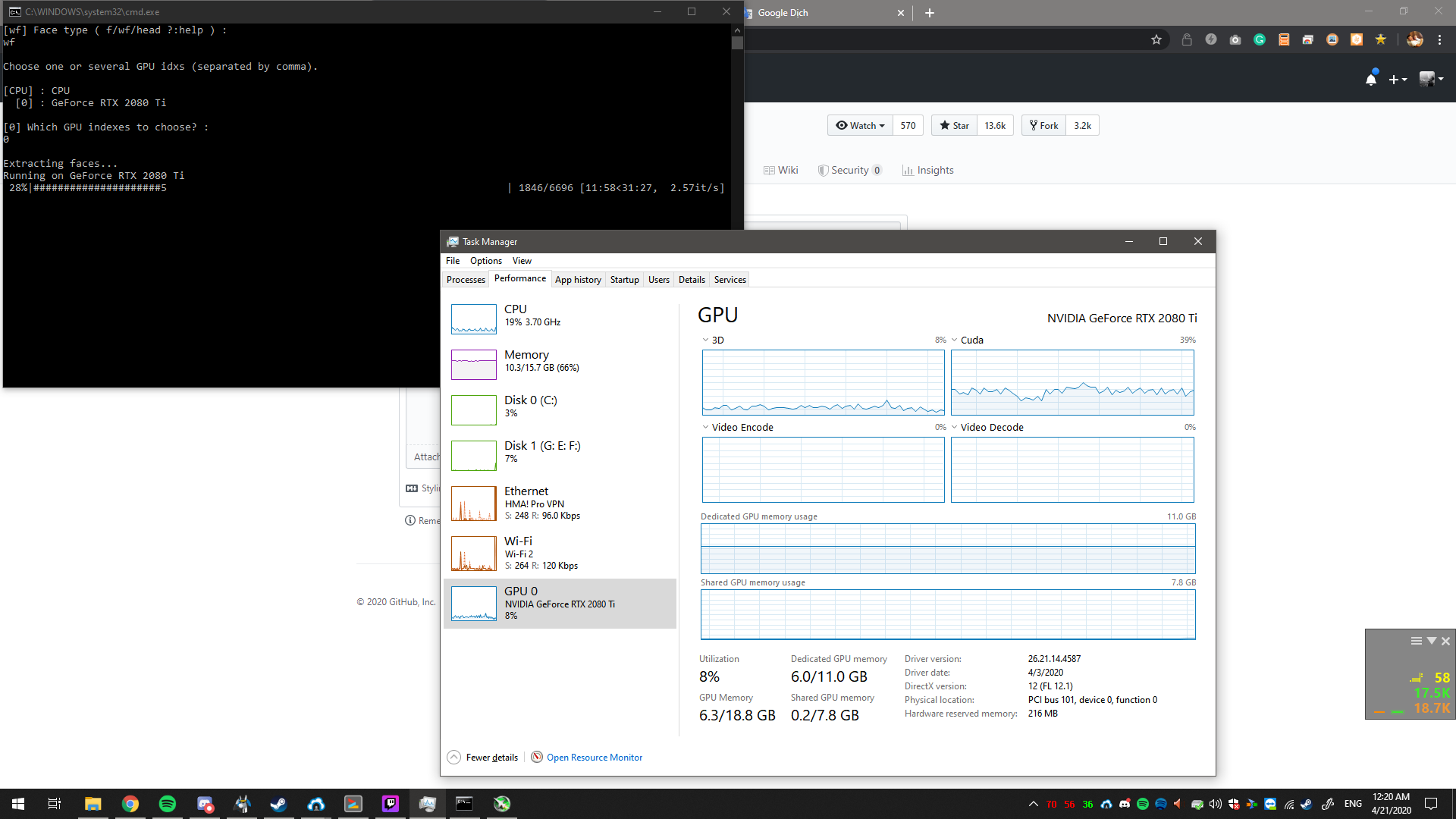Screen dimensions: 1456x819
Task: Collapse the Cuda graph section
Action: click(954, 340)
